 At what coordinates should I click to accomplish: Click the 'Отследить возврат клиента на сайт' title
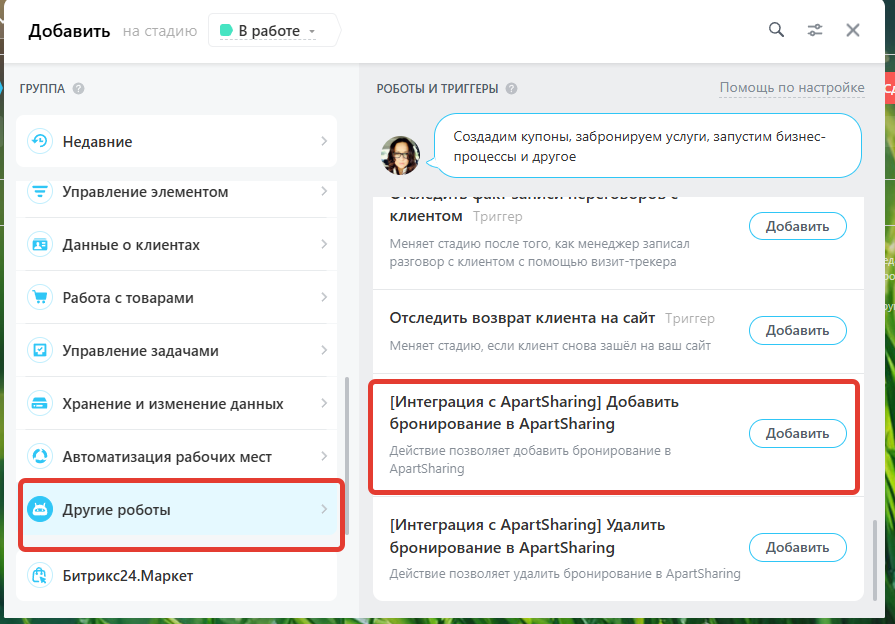pos(522,318)
